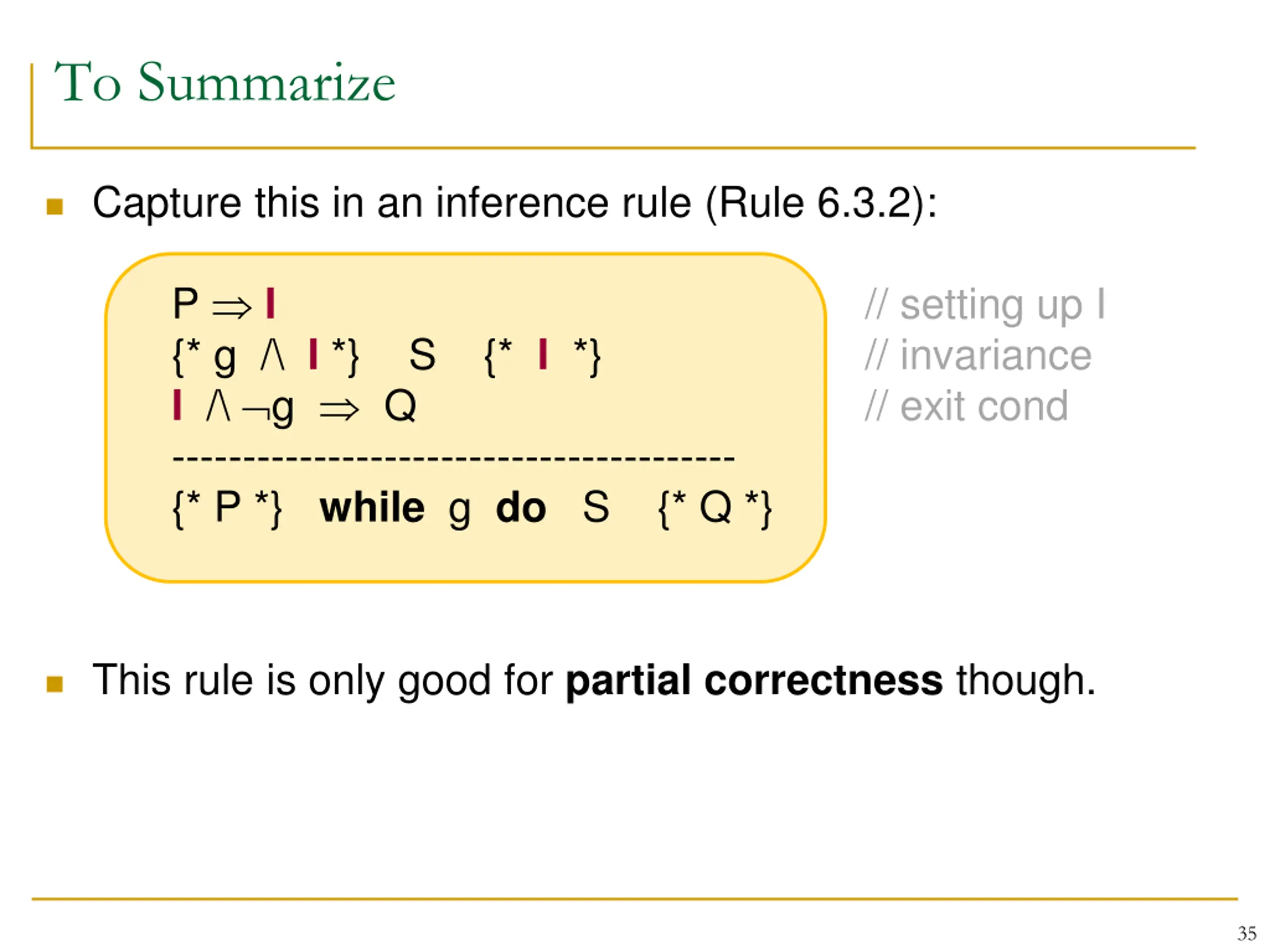
Task: Click the "// exit cond" comment
Action: tap(966, 406)
